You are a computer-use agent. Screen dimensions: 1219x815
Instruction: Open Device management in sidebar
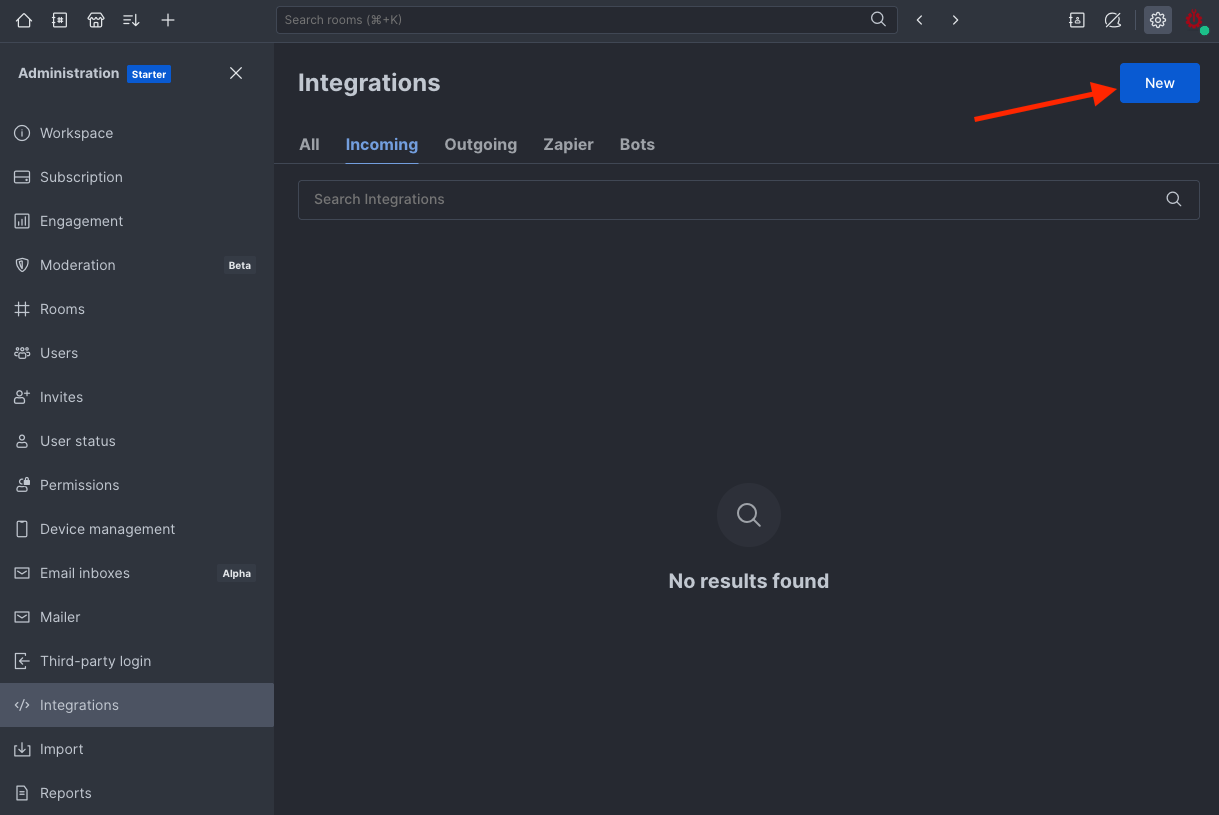[107, 529]
